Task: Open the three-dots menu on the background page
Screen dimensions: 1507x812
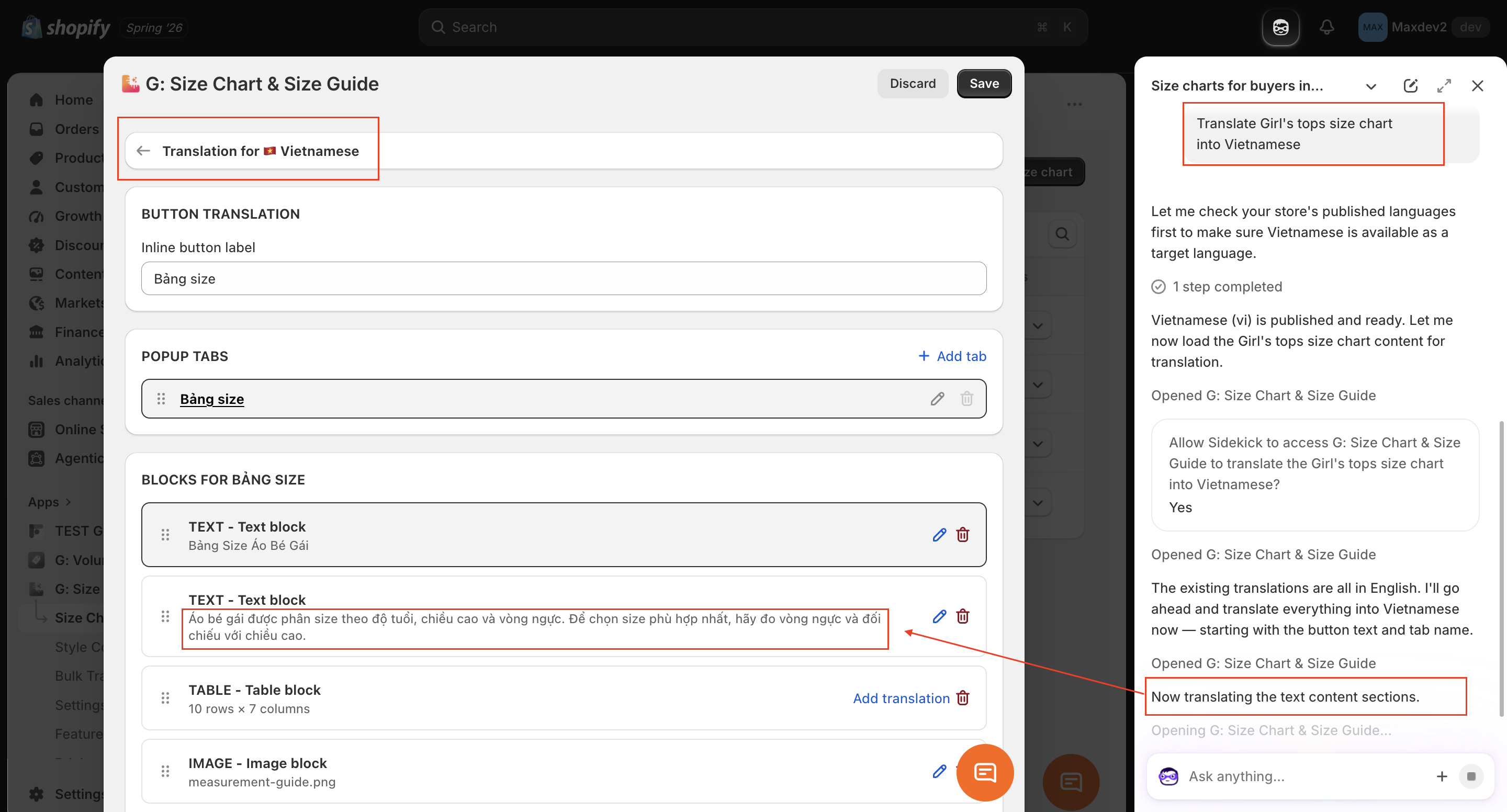Action: pyautogui.click(x=1075, y=105)
